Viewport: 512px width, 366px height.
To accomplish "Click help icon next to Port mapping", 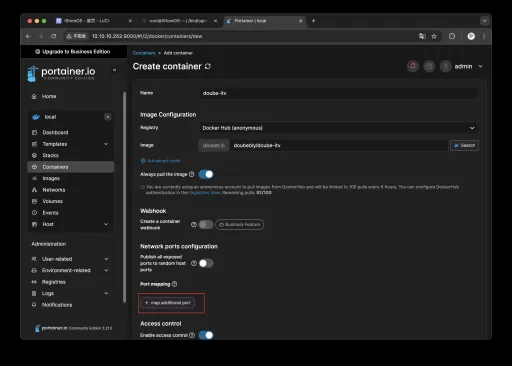I will pyautogui.click(x=174, y=284).
